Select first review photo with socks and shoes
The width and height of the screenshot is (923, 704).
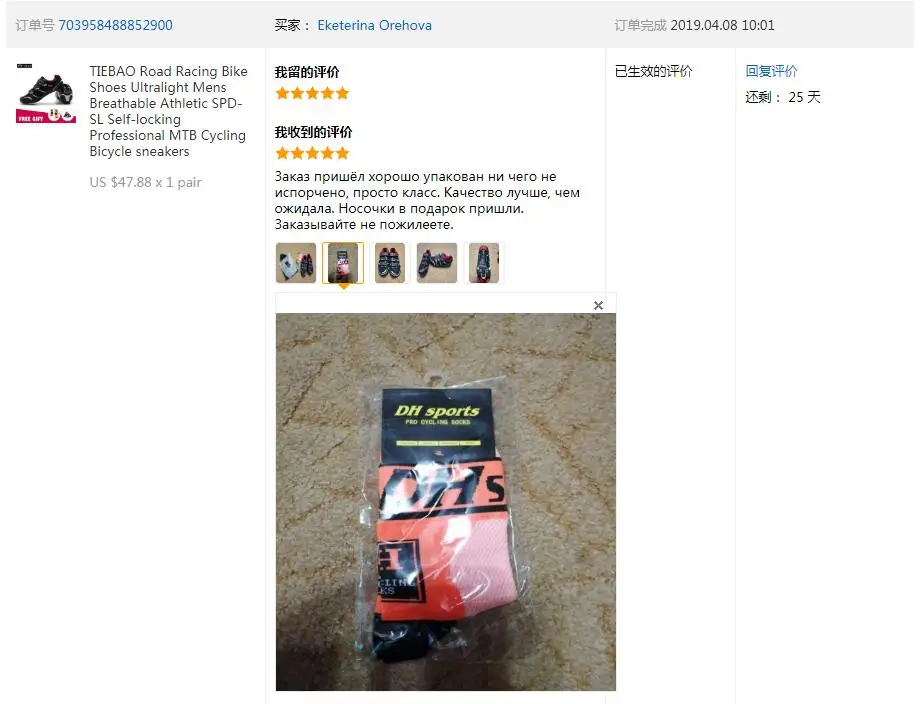click(x=296, y=263)
